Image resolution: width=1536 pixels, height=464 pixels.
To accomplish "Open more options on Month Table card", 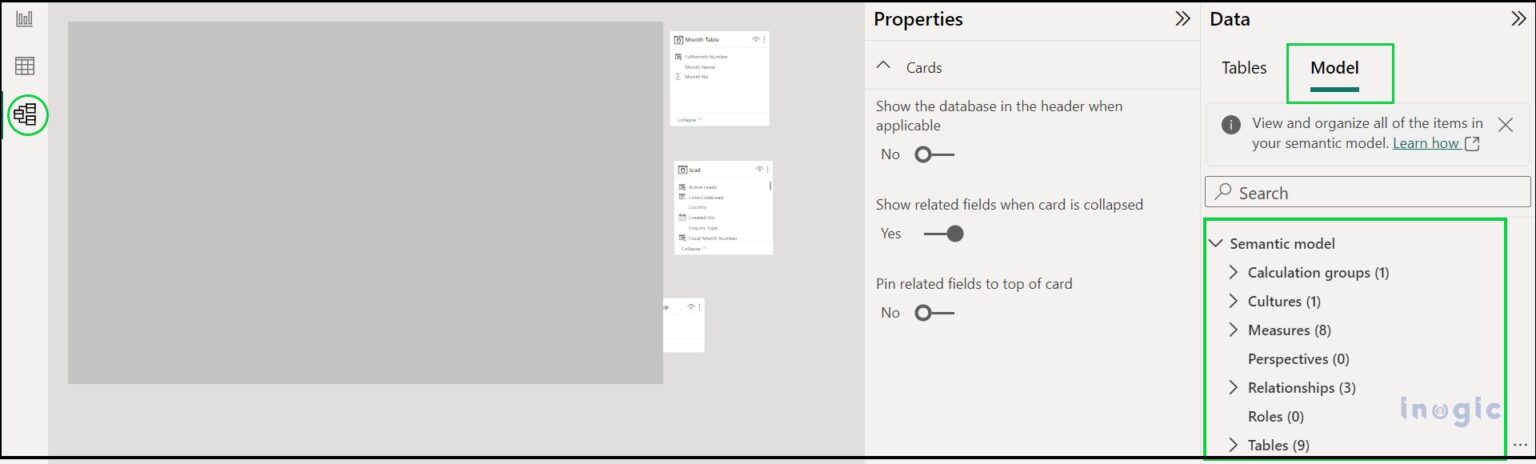I will coord(765,39).
